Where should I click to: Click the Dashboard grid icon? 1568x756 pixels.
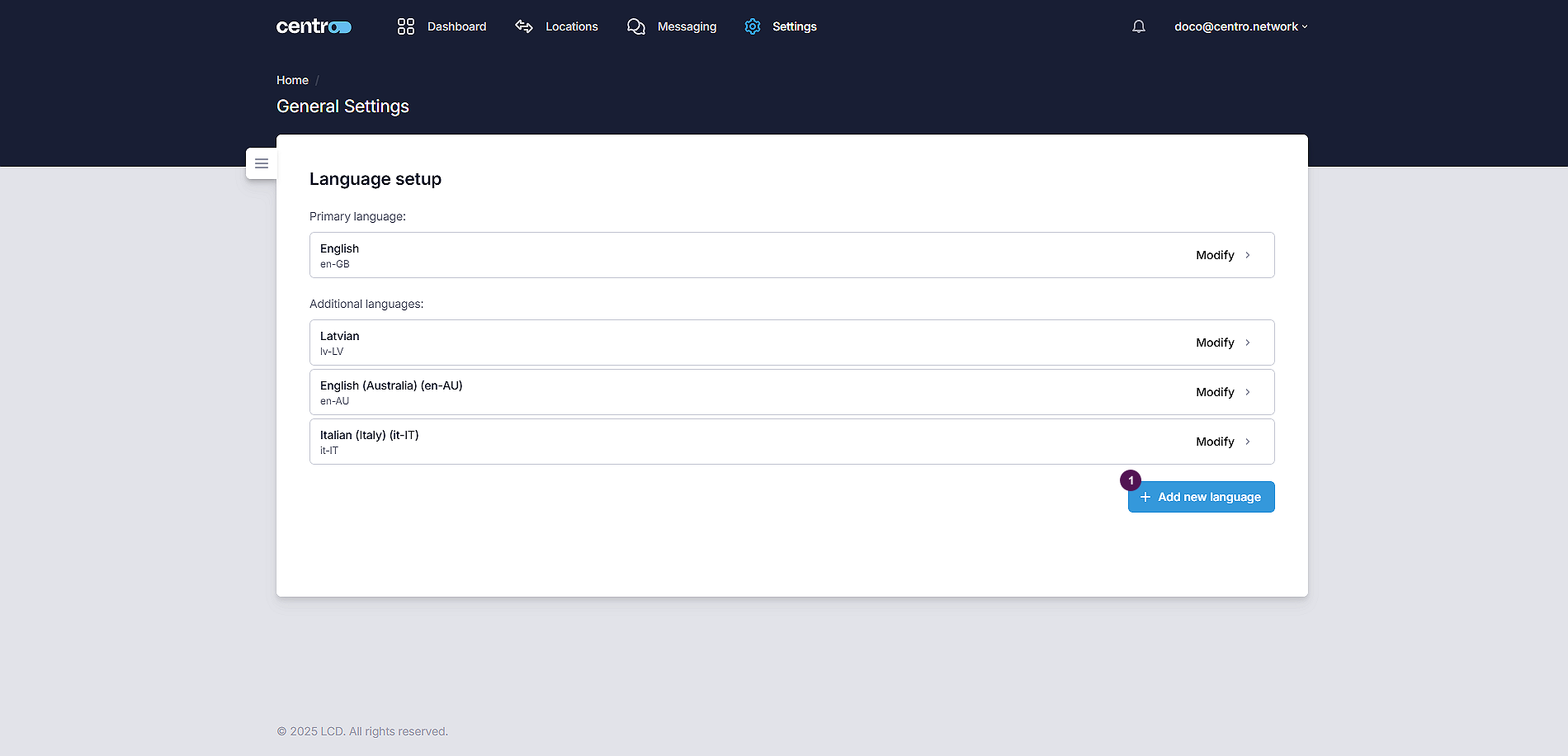[406, 26]
